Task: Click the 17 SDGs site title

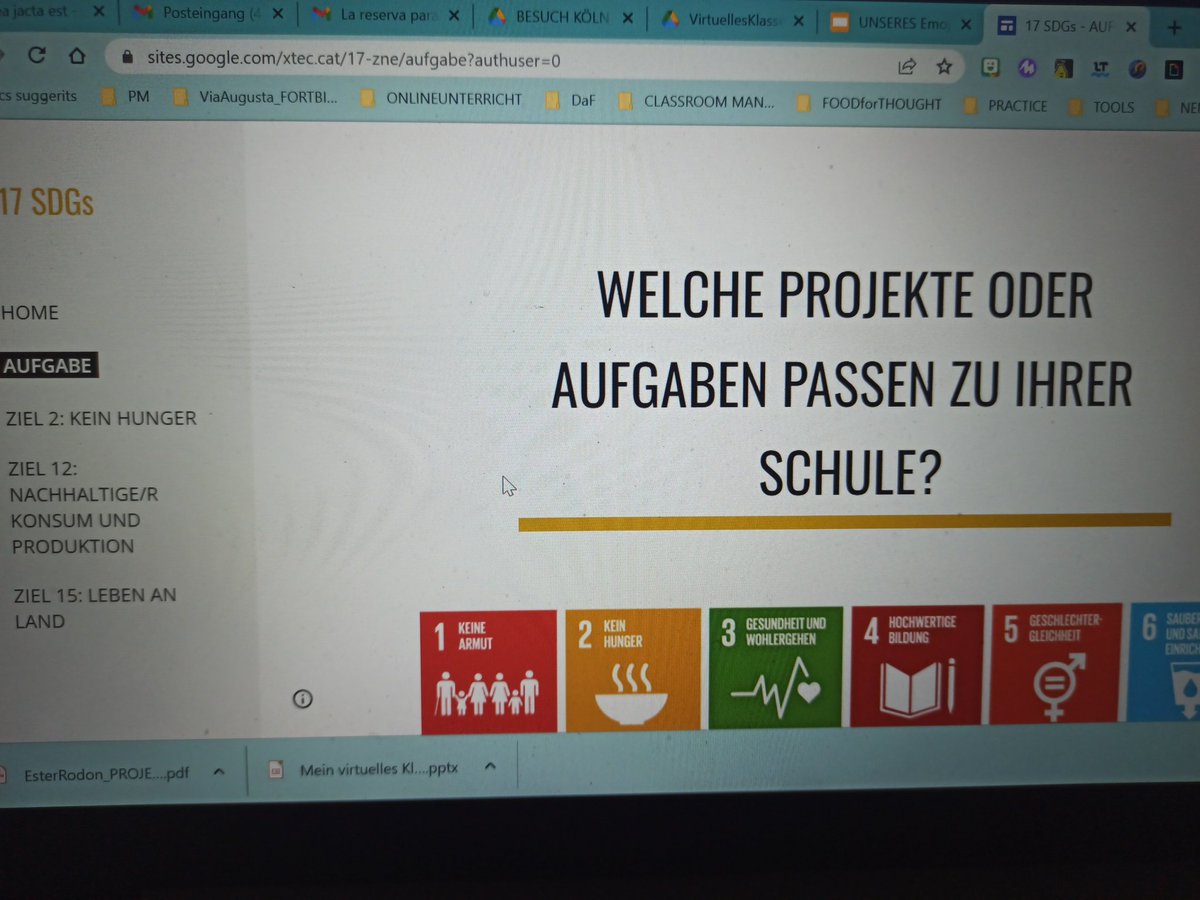Action: (47, 202)
